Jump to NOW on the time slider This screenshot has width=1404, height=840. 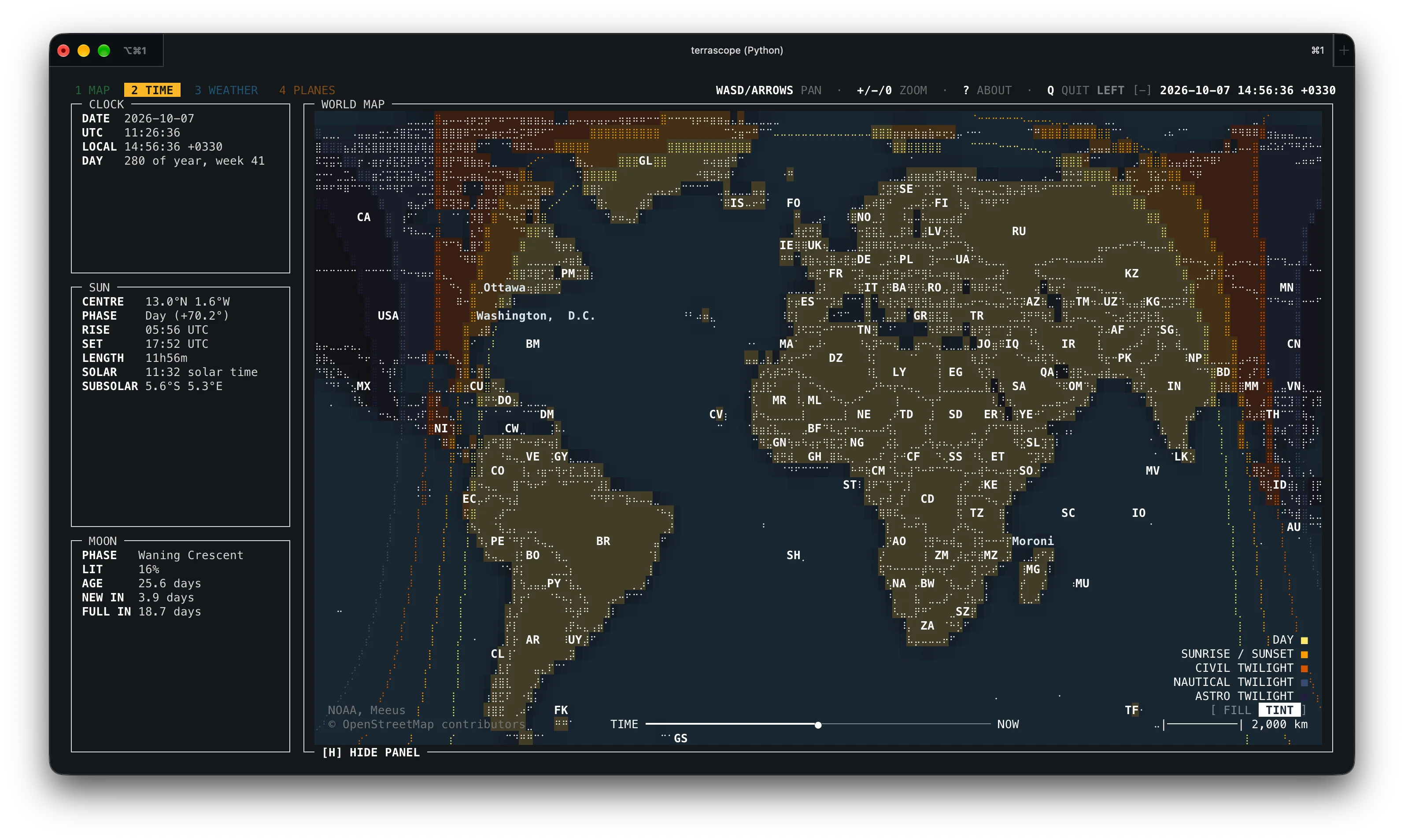tap(1008, 724)
